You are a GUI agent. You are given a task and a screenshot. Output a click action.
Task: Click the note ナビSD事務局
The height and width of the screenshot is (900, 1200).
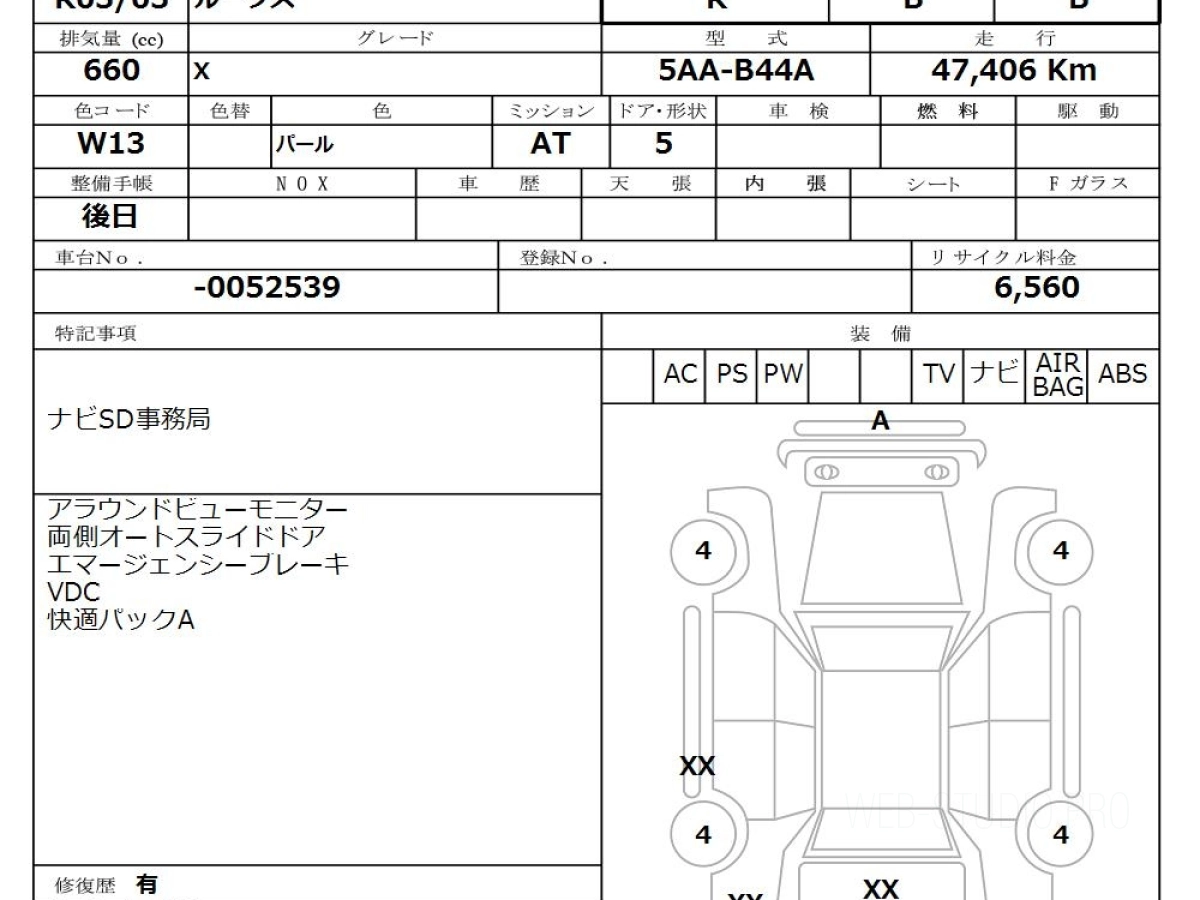click(129, 420)
